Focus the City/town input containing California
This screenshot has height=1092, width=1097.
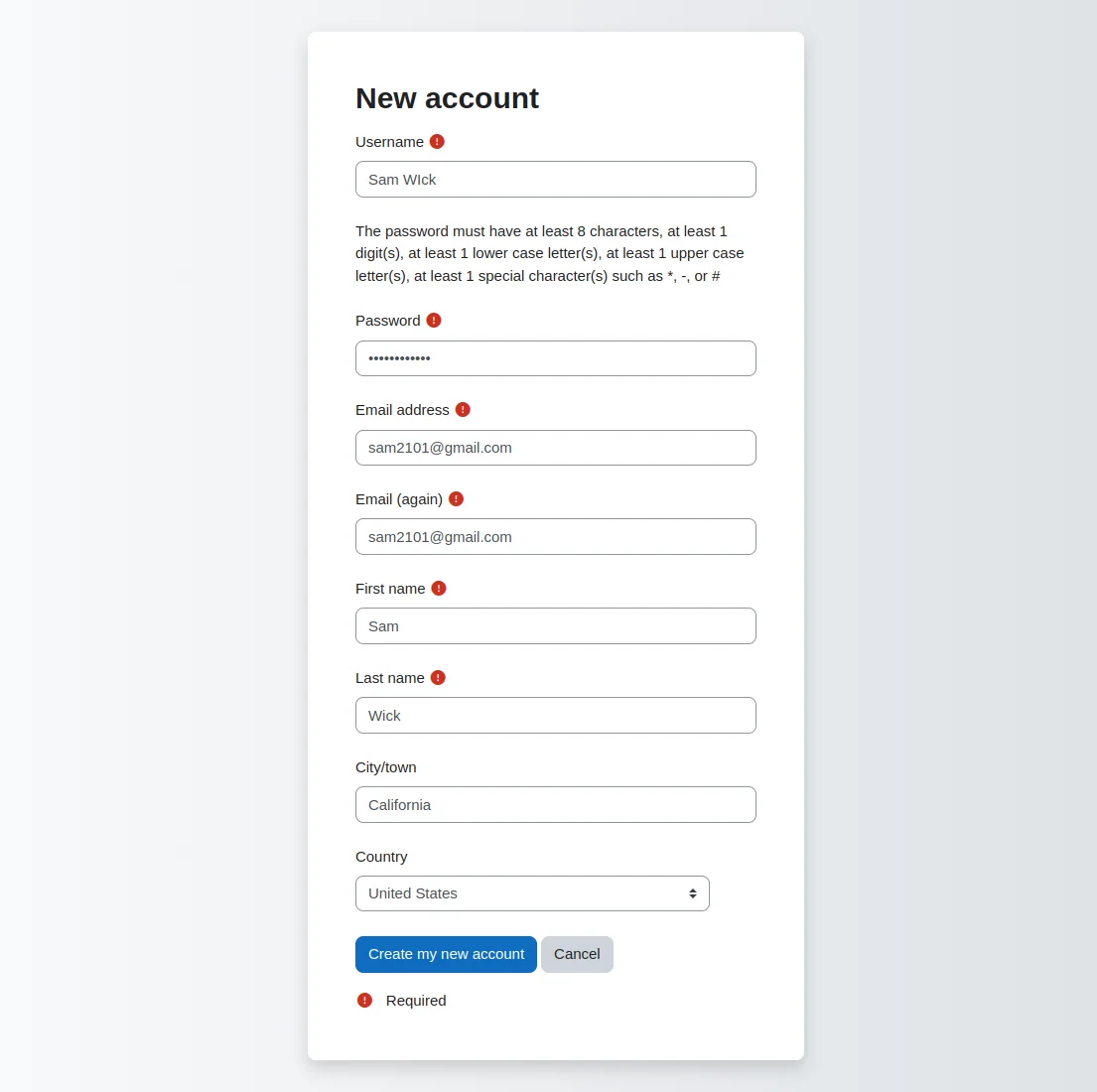click(x=555, y=804)
